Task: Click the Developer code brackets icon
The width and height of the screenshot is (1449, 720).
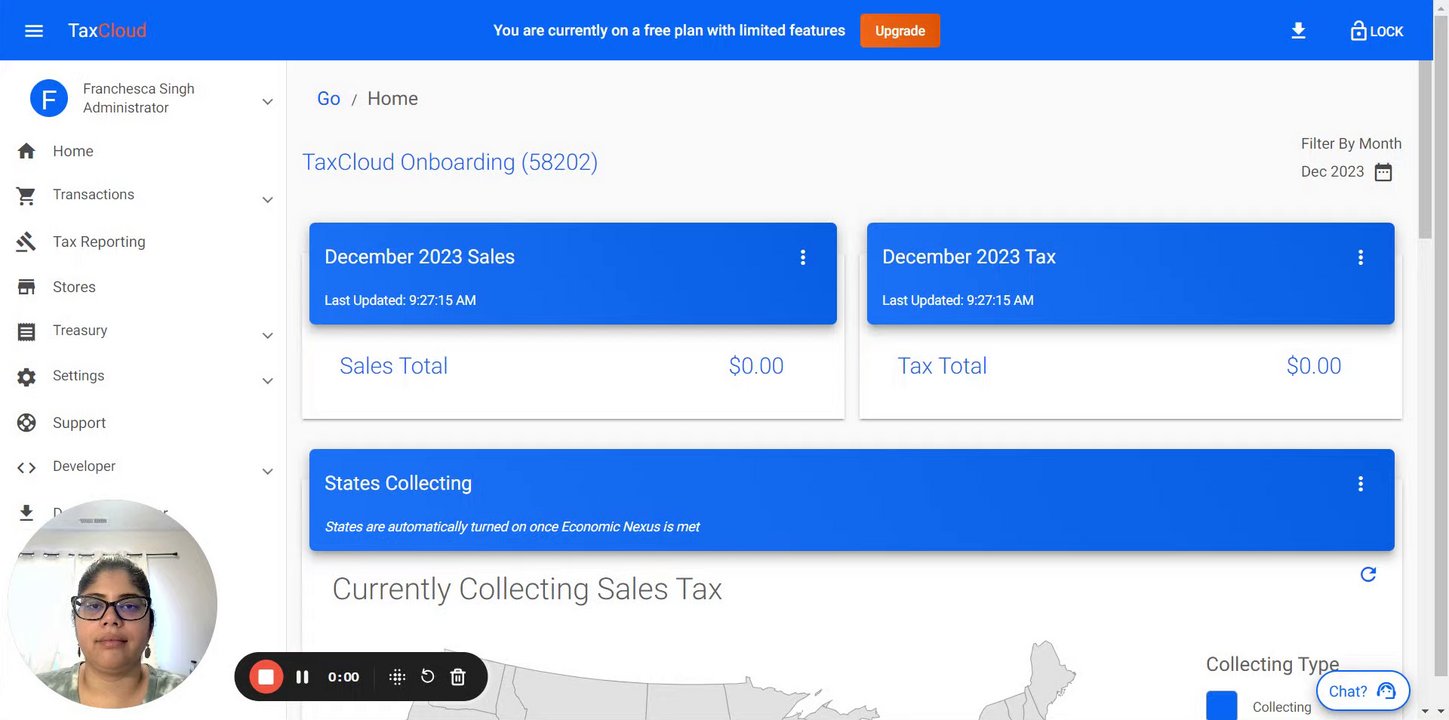Action: point(27,467)
